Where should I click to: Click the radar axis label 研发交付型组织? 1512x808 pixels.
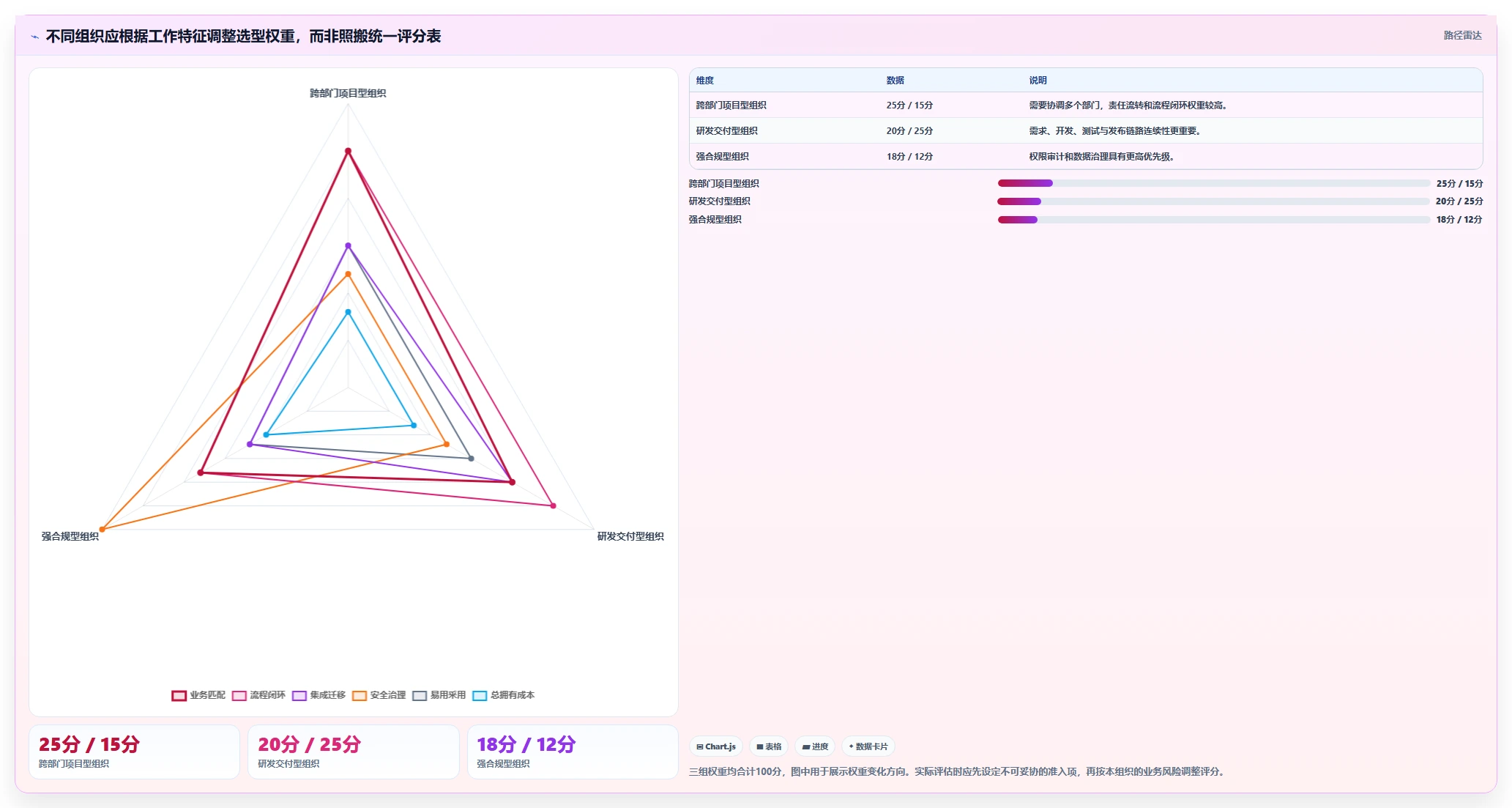point(630,536)
